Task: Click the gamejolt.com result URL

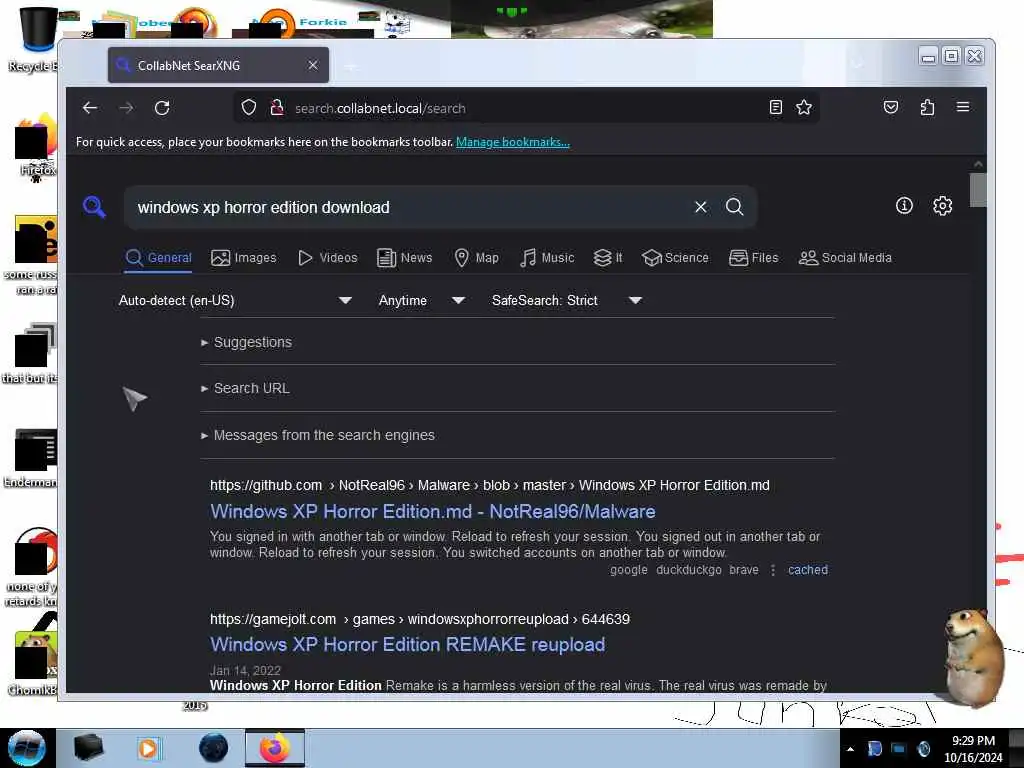Action: point(420,619)
